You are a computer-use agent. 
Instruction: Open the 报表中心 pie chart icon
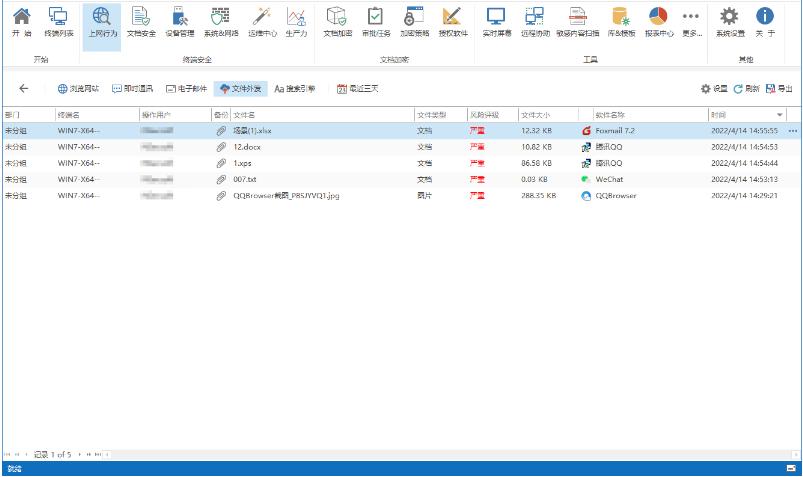pyautogui.click(x=658, y=22)
